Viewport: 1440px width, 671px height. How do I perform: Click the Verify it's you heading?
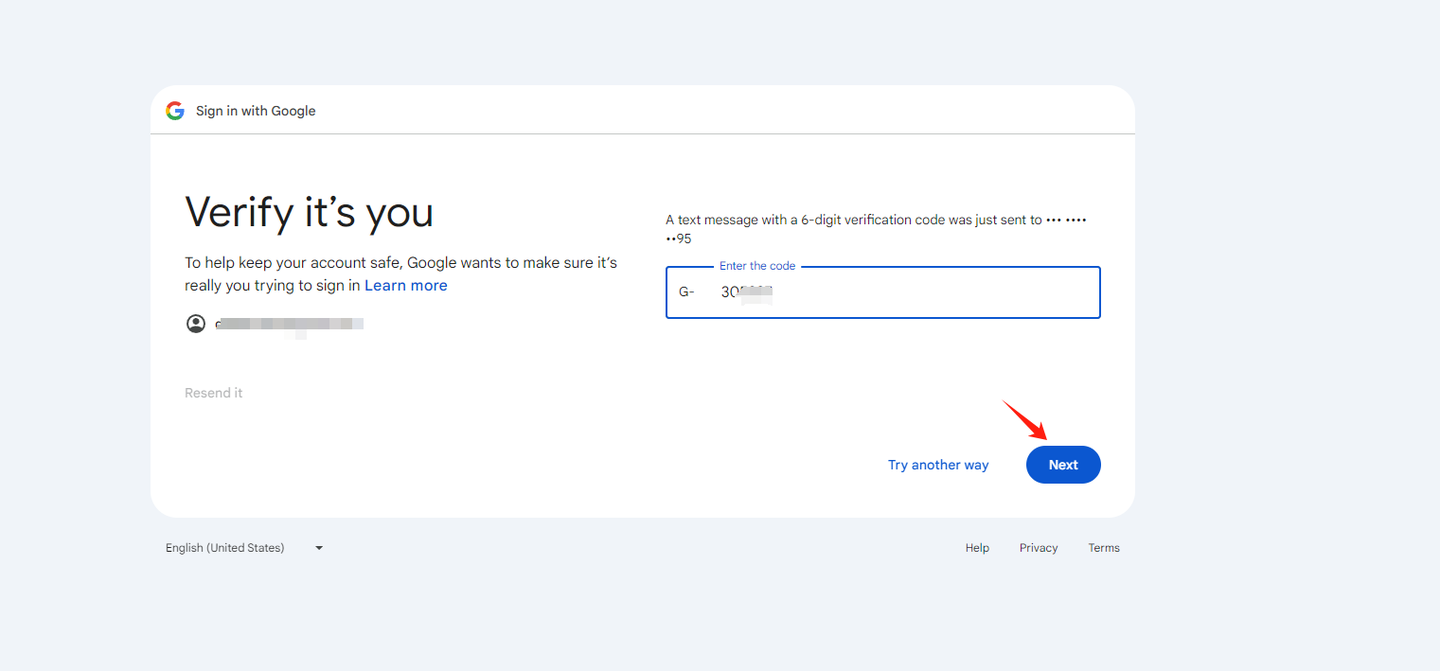pos(309,213)
